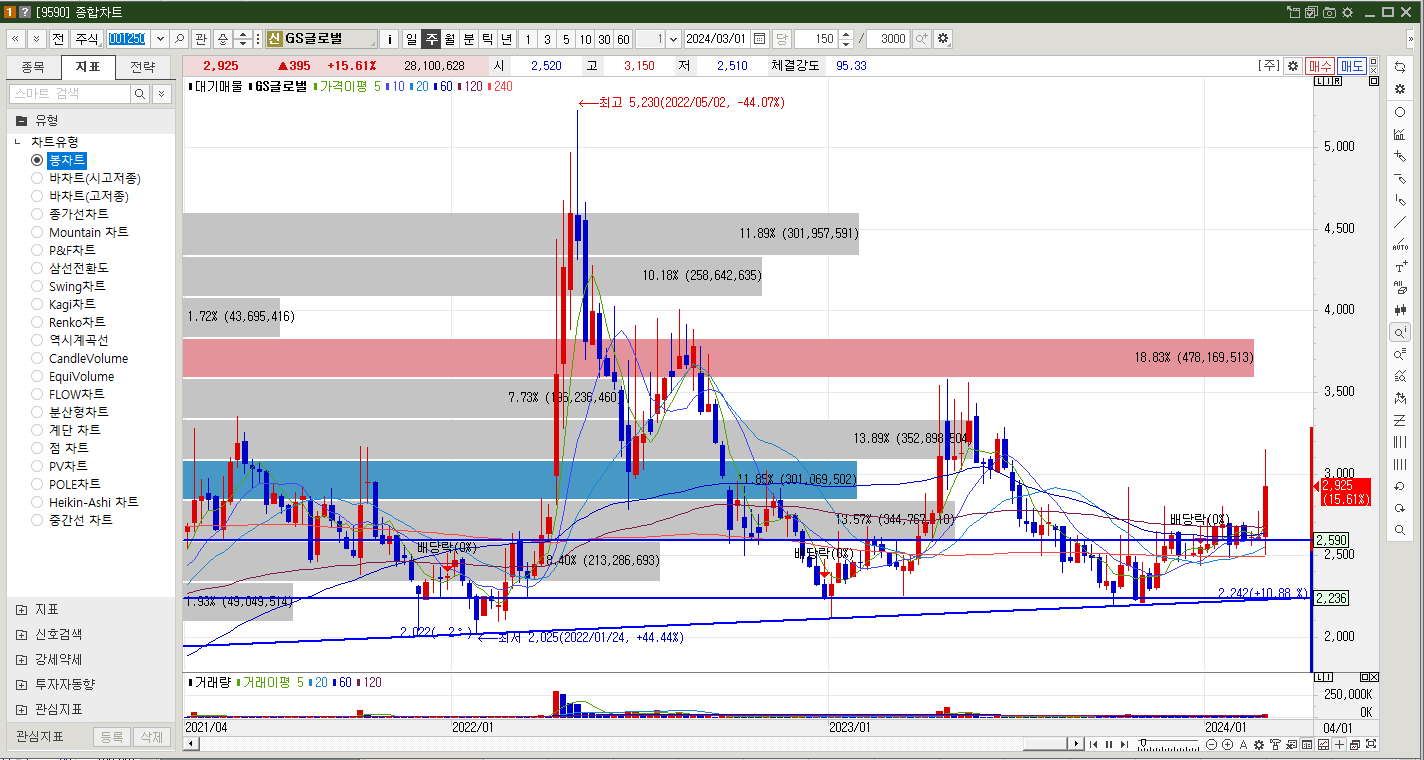Click the 'A' auto-scale icon at bottom
1424x760 pixels.
pyautogui.click(x=1244, y=745)
